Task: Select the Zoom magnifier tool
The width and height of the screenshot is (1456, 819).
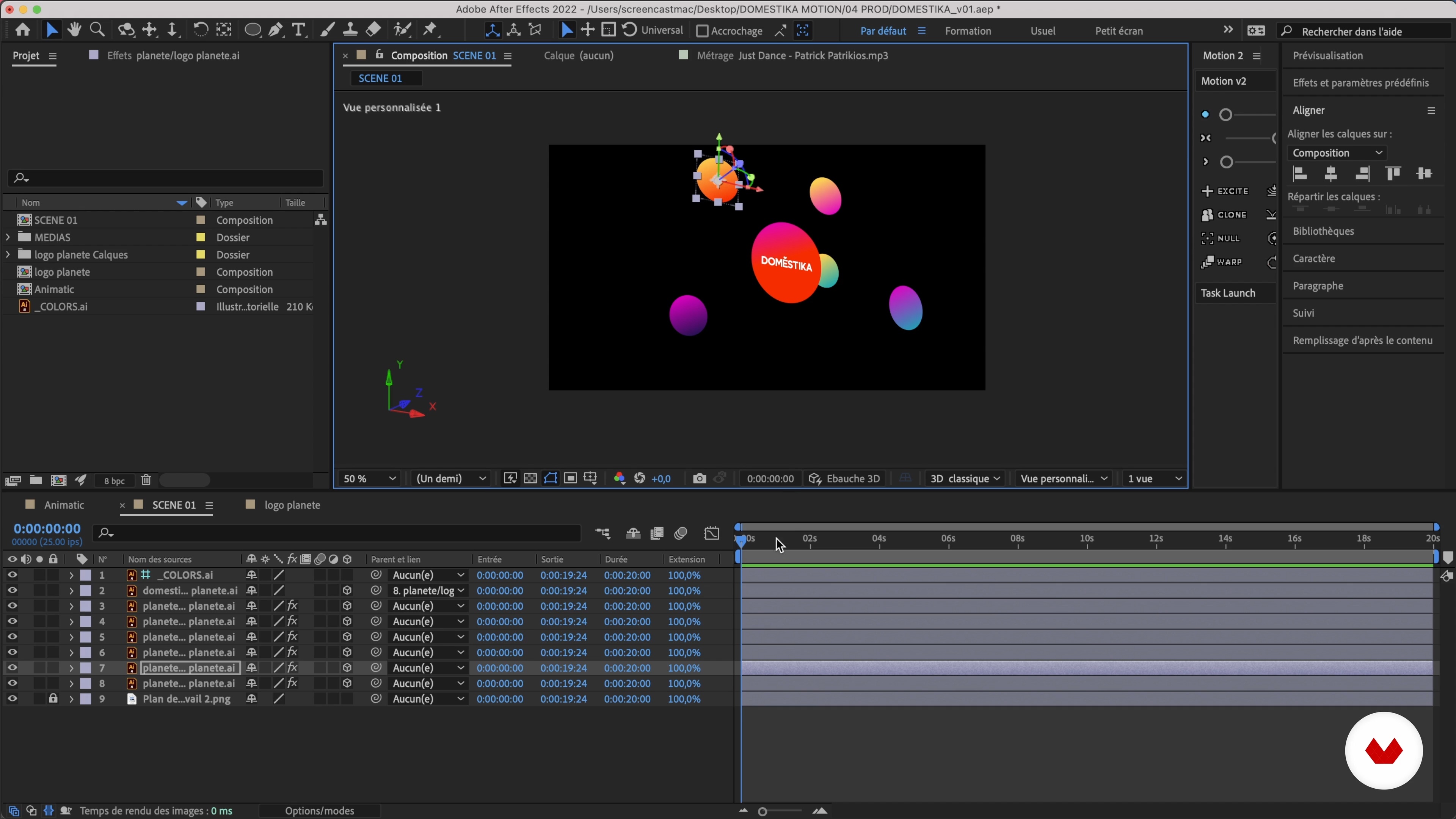Action: (x=97, y=30)
